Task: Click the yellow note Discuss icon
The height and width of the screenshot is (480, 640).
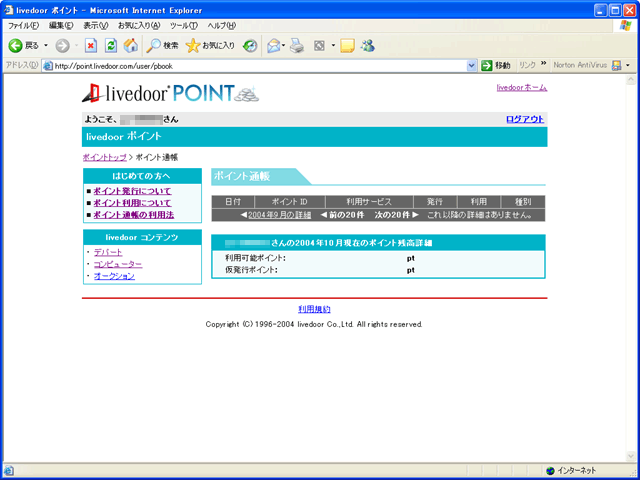Action: [x=347, y=46]
